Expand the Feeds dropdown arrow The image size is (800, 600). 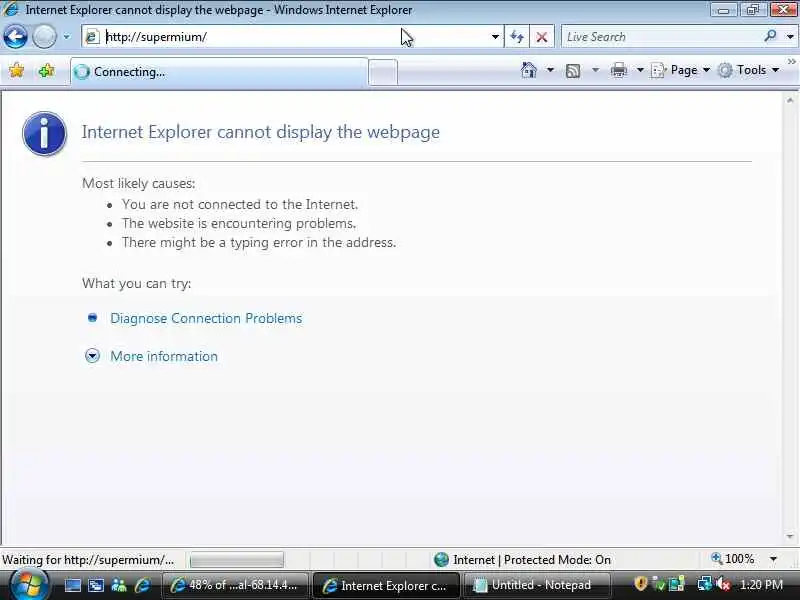(595, 70)
